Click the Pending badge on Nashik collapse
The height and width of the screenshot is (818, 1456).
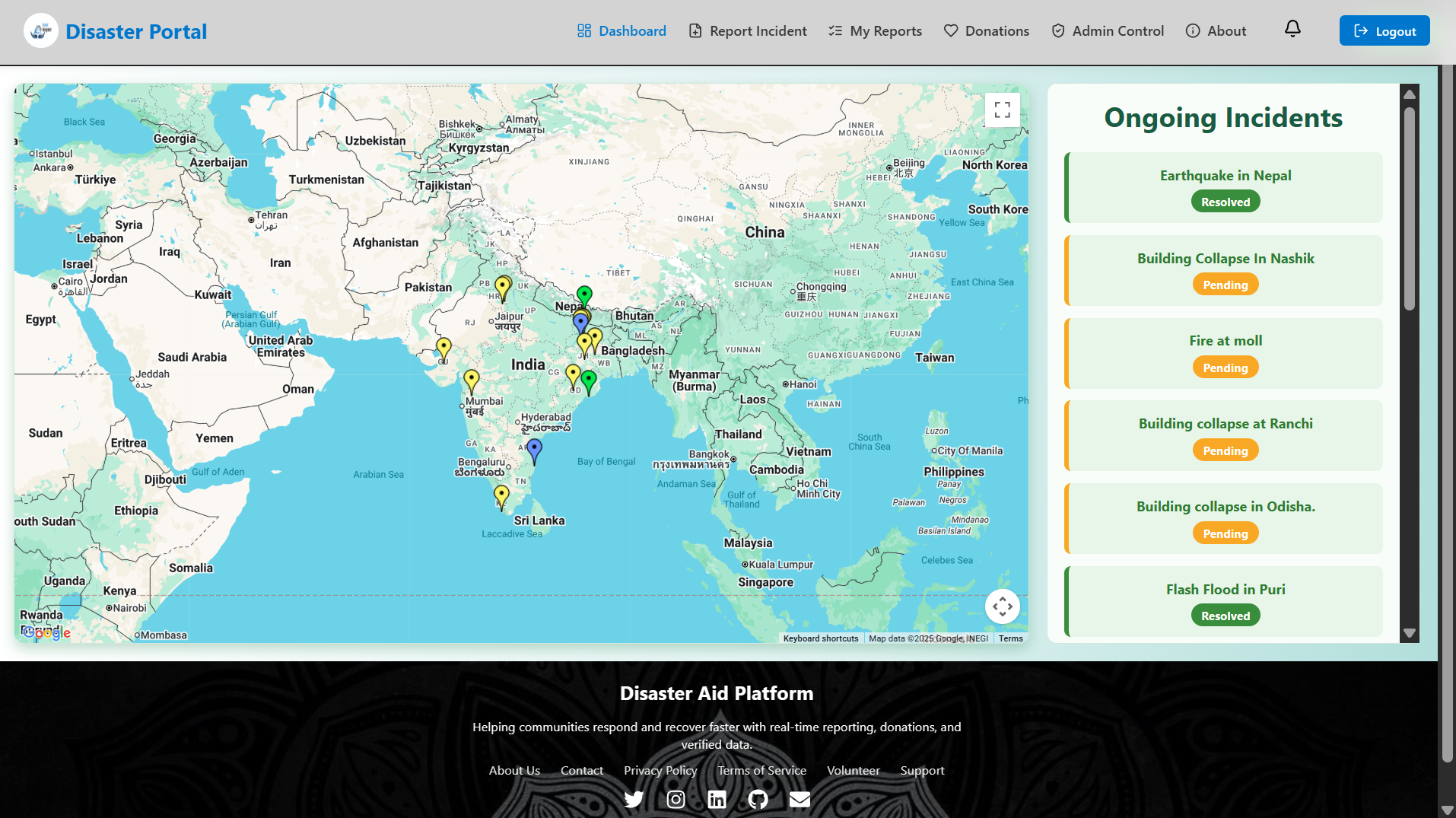(1226, 285)
